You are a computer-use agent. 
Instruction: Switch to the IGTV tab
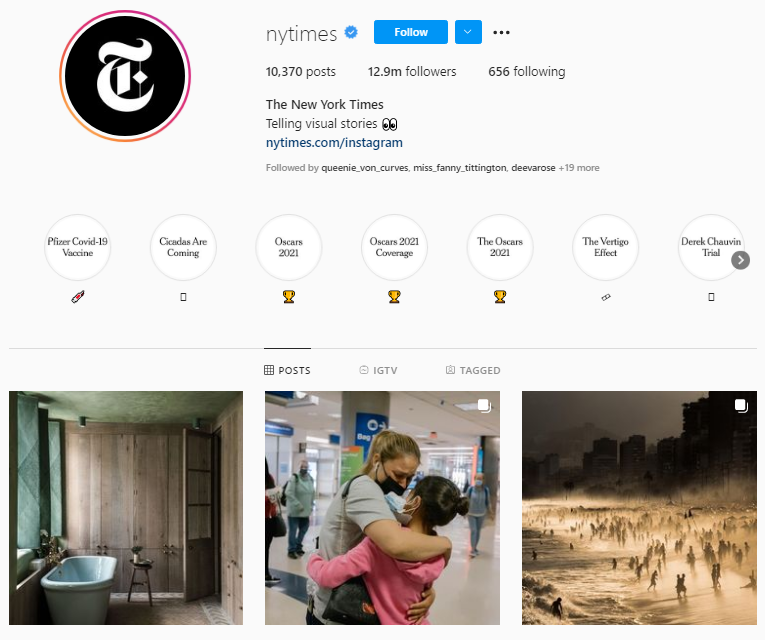[378, 370]
